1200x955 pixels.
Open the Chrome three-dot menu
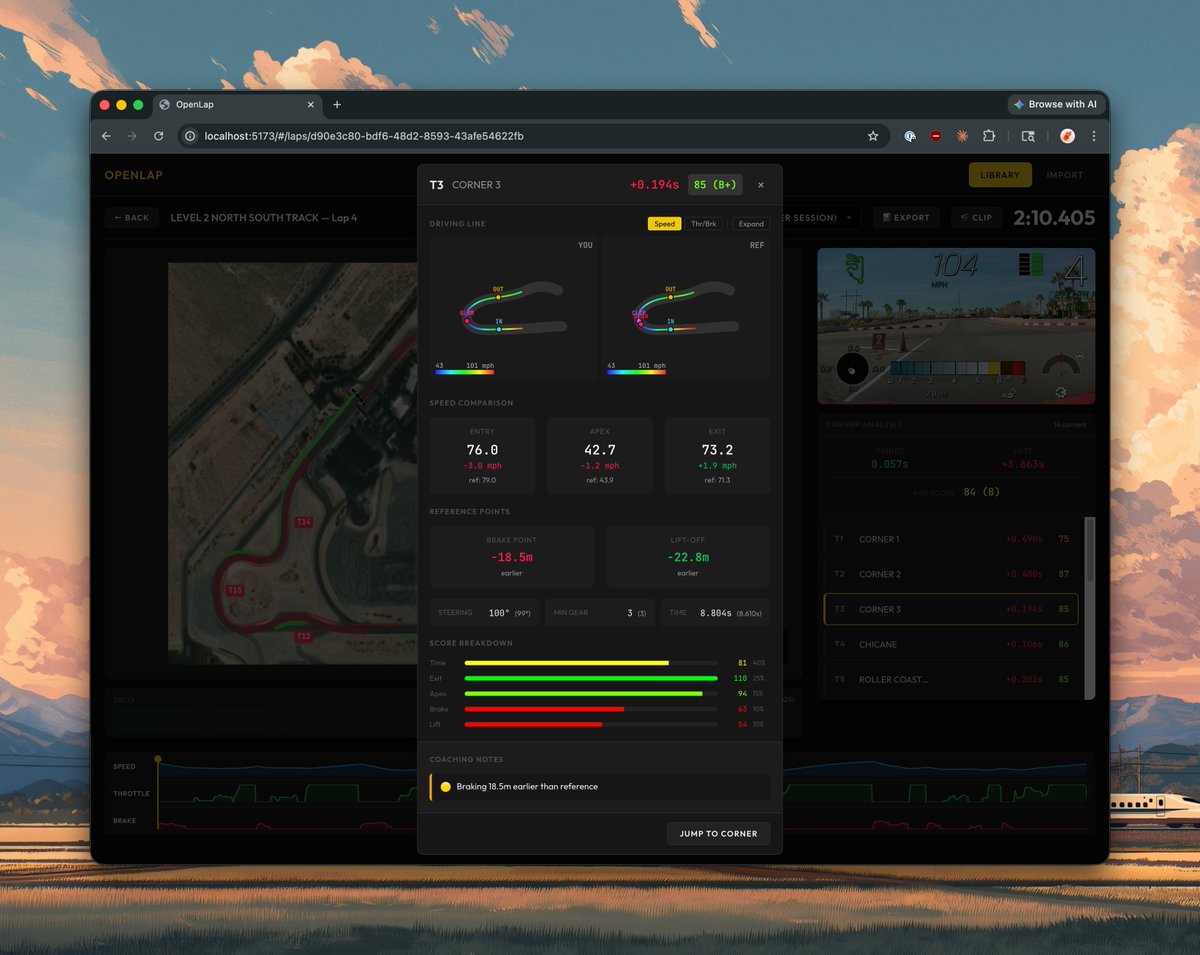[1093, 136]
